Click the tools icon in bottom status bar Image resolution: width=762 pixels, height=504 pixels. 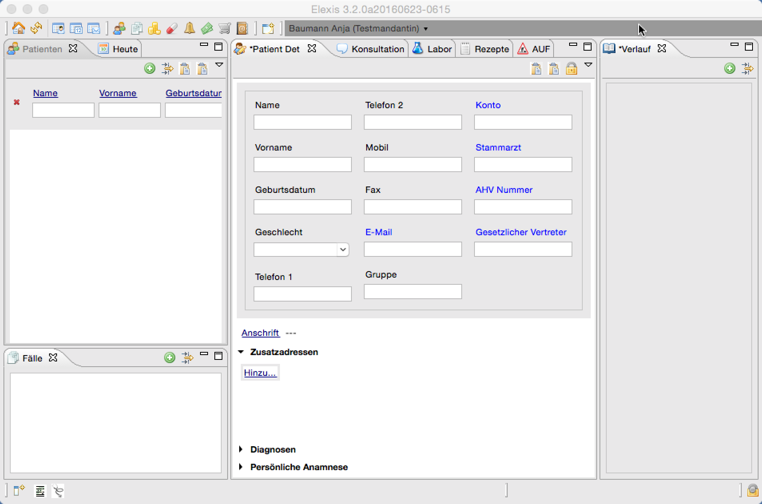[x=58, y=491]
